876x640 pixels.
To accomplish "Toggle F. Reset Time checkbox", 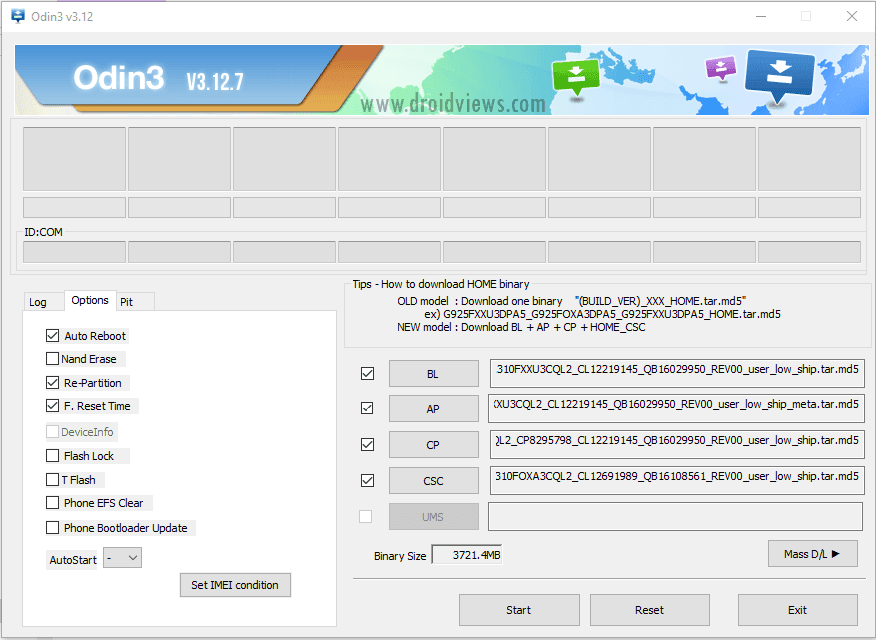I will tap(53, 406).
